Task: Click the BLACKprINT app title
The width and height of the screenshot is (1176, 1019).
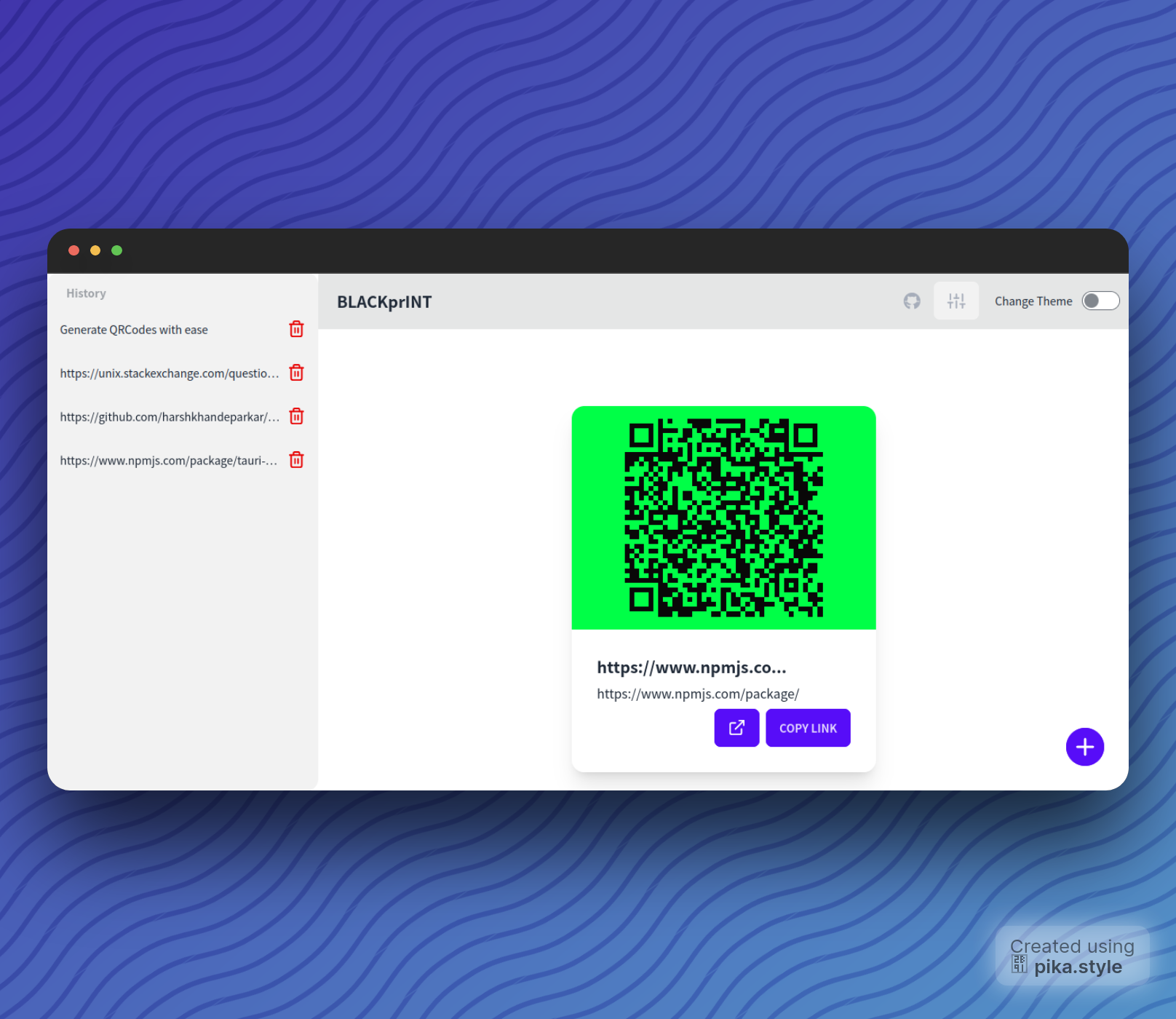Action: [x=384, y=302]
